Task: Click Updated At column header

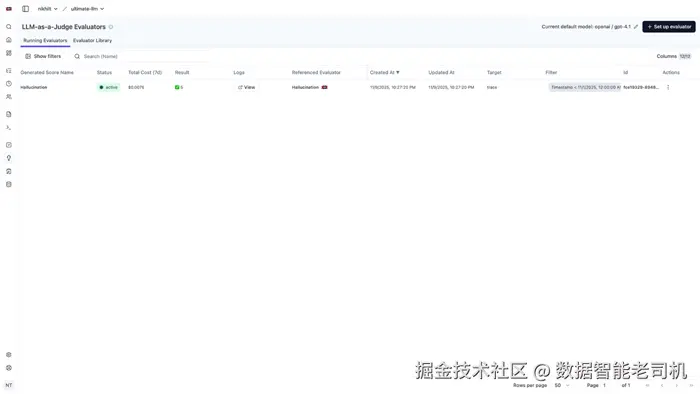Action: coord(441,72)
